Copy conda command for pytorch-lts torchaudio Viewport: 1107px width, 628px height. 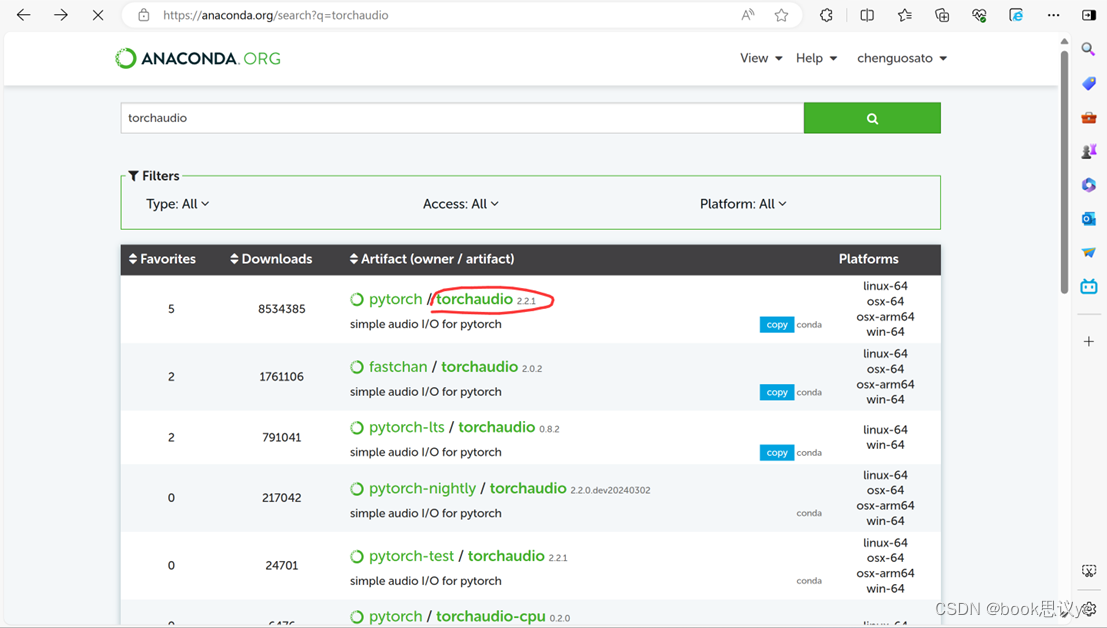point(777,452)
